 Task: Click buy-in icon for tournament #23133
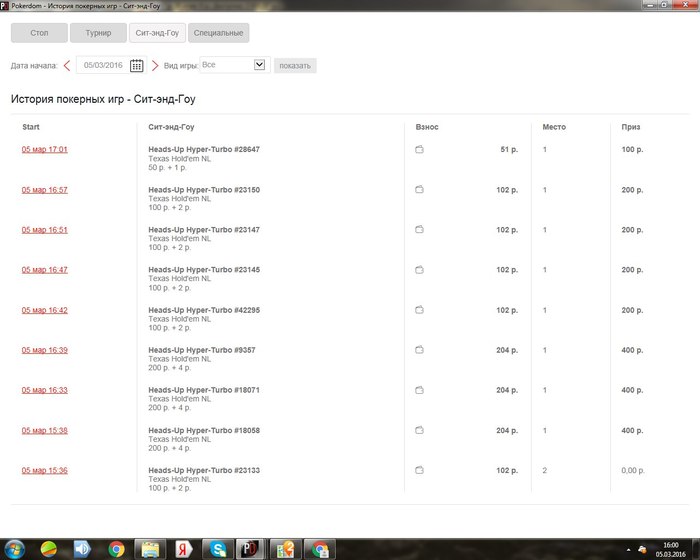coord(419,470)
